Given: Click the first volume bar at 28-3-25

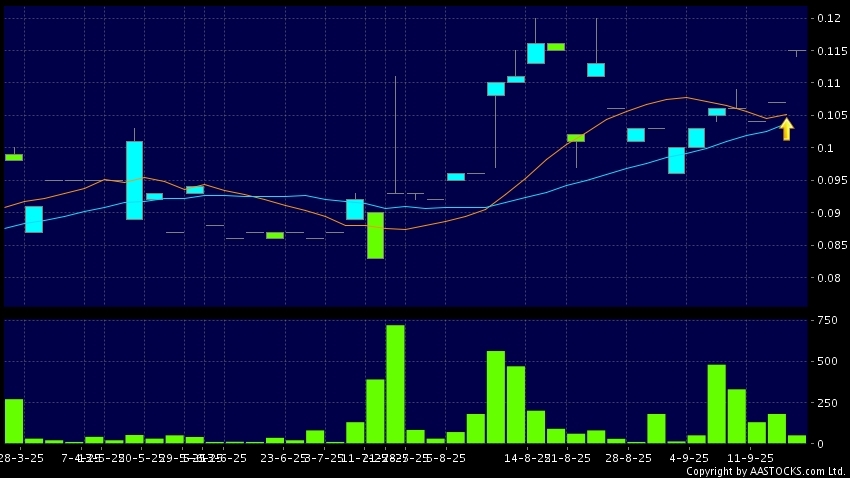Looking at the screenshot, I should (x=14, y=421).
